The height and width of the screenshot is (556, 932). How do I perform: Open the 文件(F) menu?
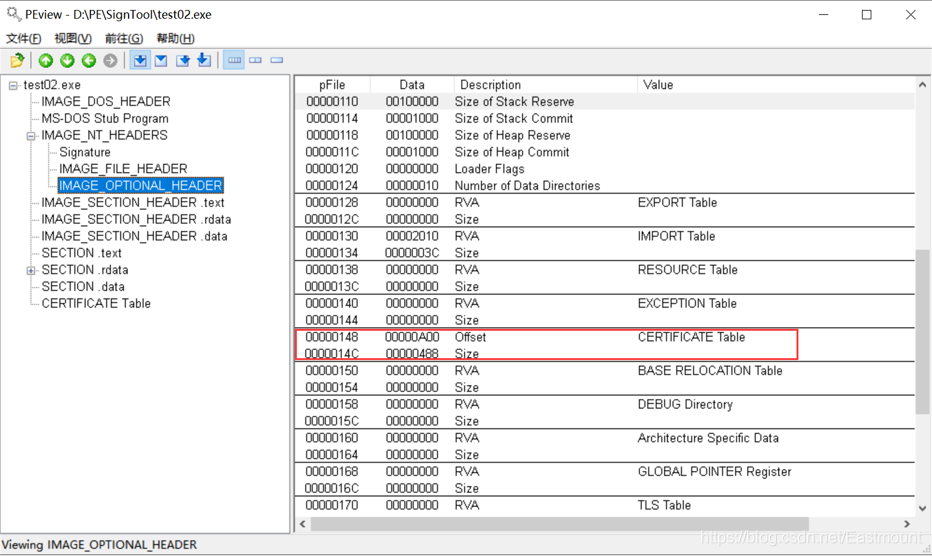24,39
